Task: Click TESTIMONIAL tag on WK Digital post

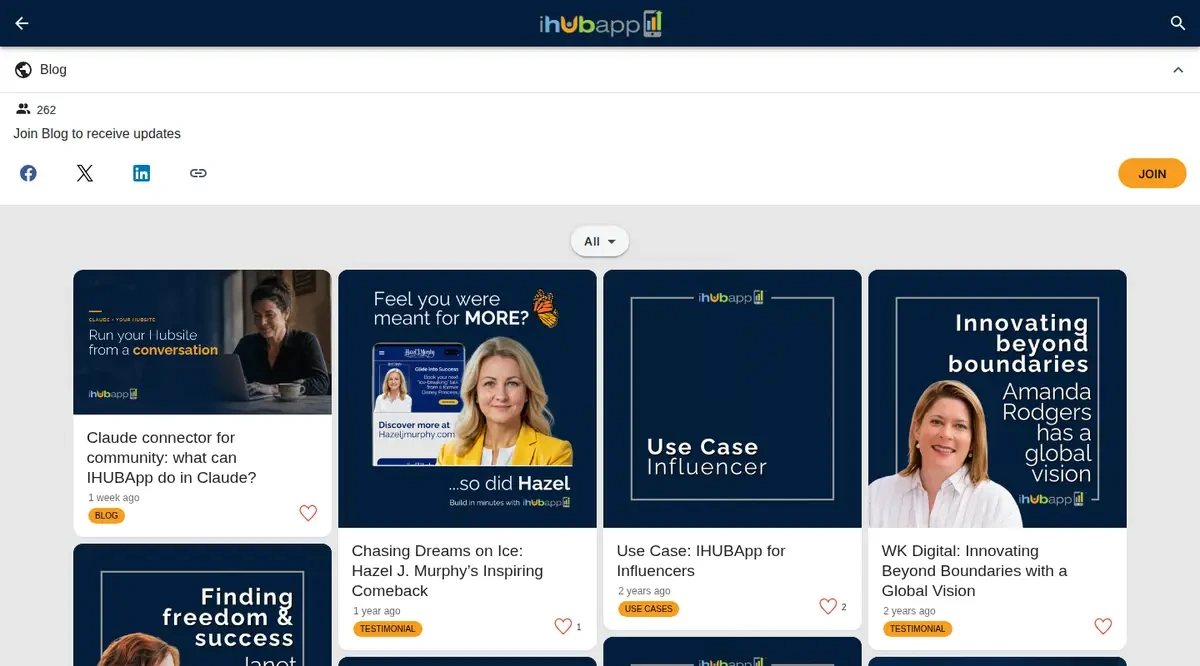Action: [x=917, y=629]
